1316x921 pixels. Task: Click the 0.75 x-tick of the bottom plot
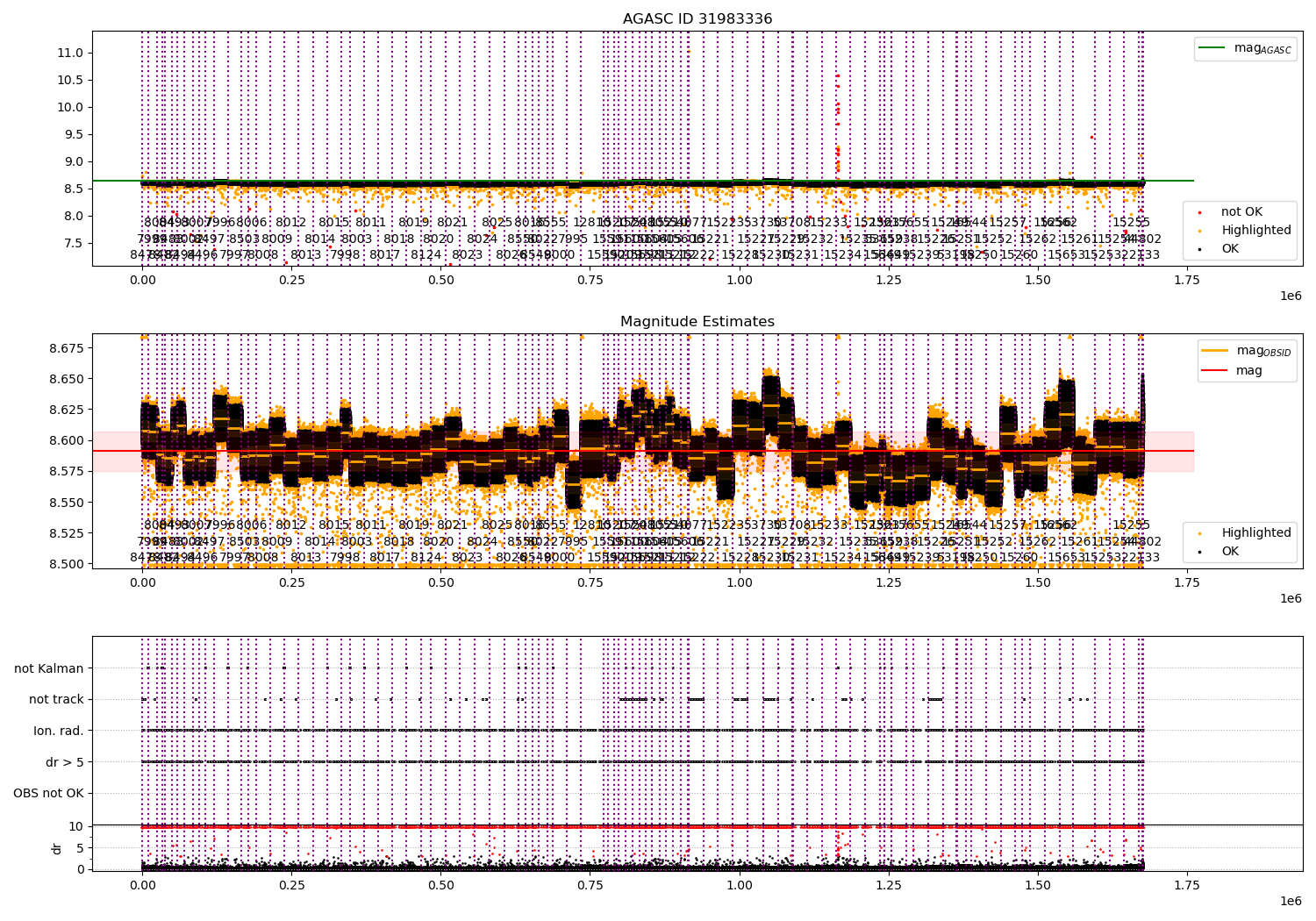(590, 886)
